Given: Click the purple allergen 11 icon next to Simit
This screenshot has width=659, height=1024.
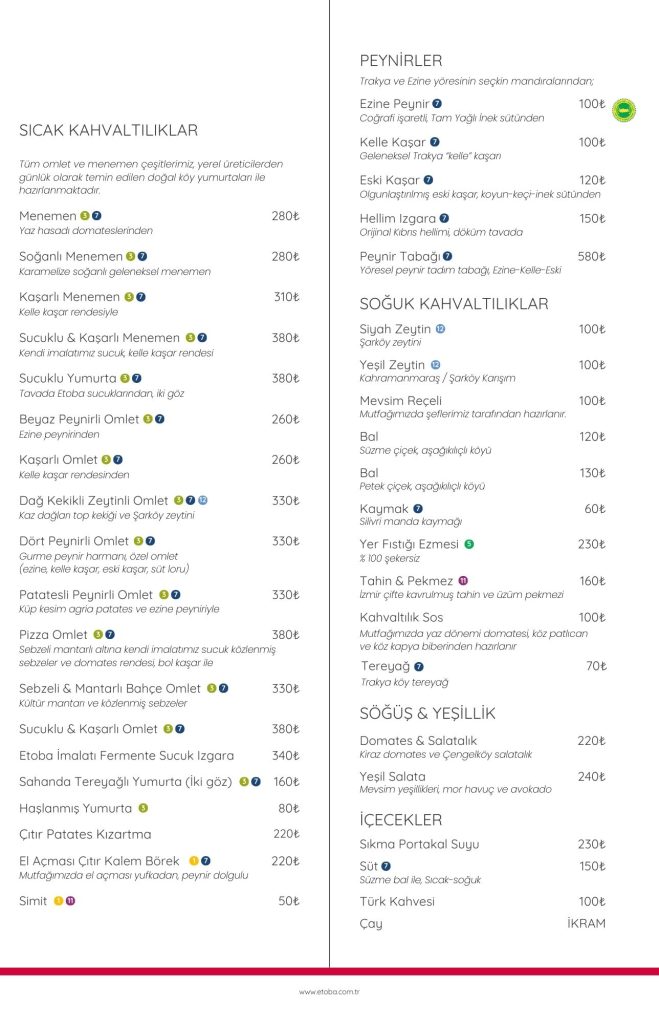Looking at the screenshot, I should click(x=70, y=901).
